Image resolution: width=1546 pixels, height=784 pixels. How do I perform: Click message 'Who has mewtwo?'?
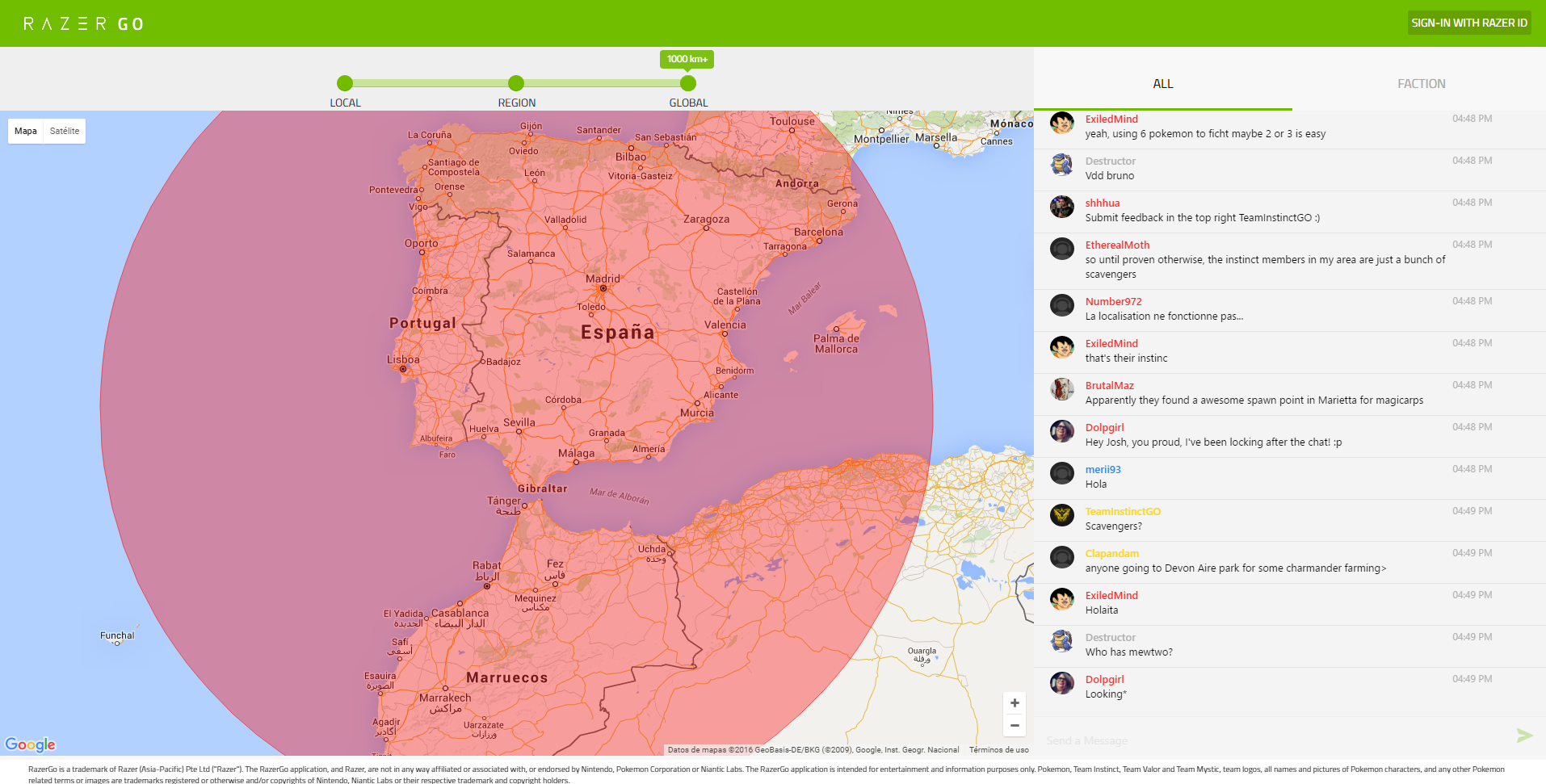(1128, 652)
